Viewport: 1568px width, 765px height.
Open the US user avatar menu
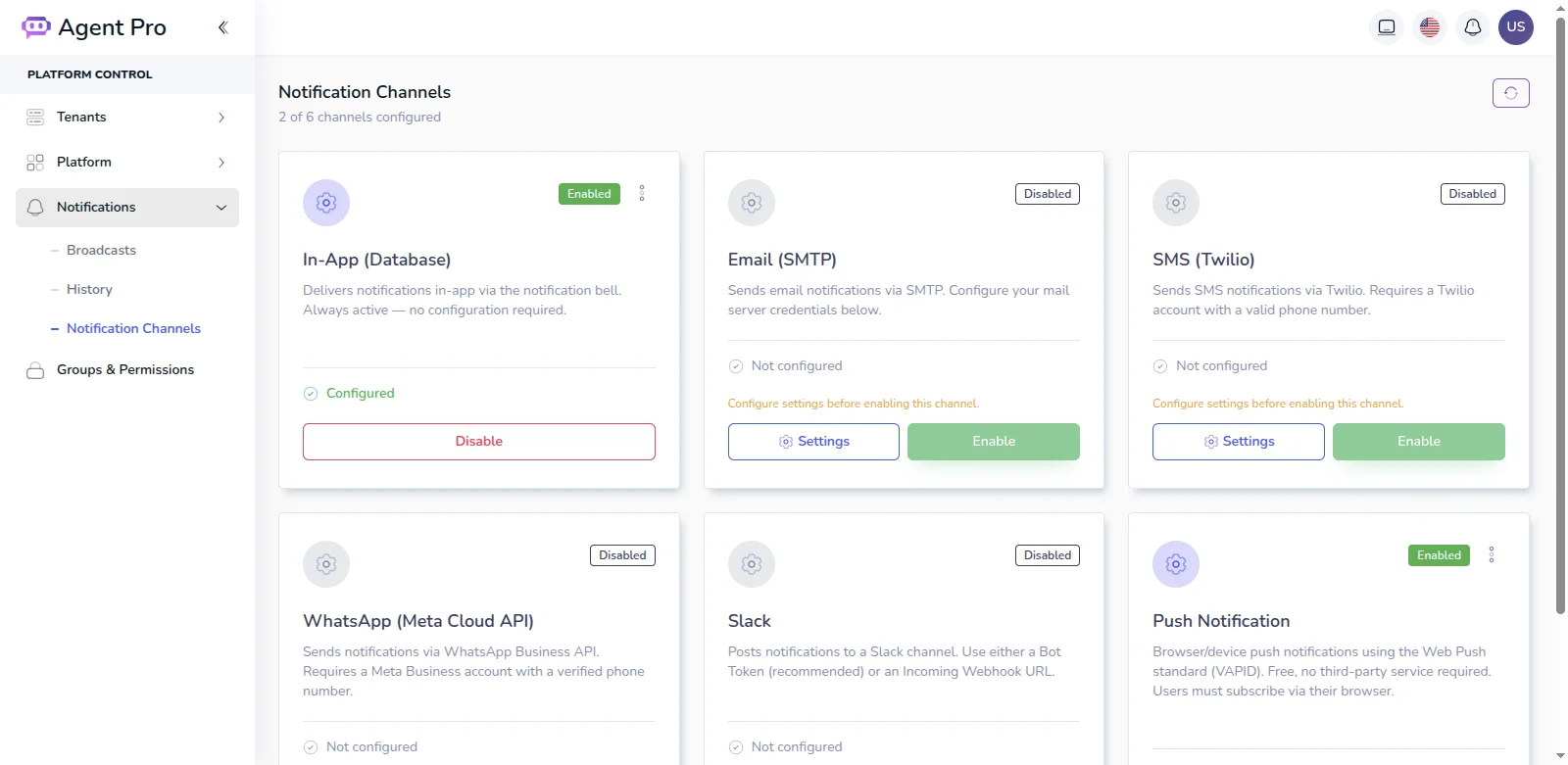[1516, 27]
